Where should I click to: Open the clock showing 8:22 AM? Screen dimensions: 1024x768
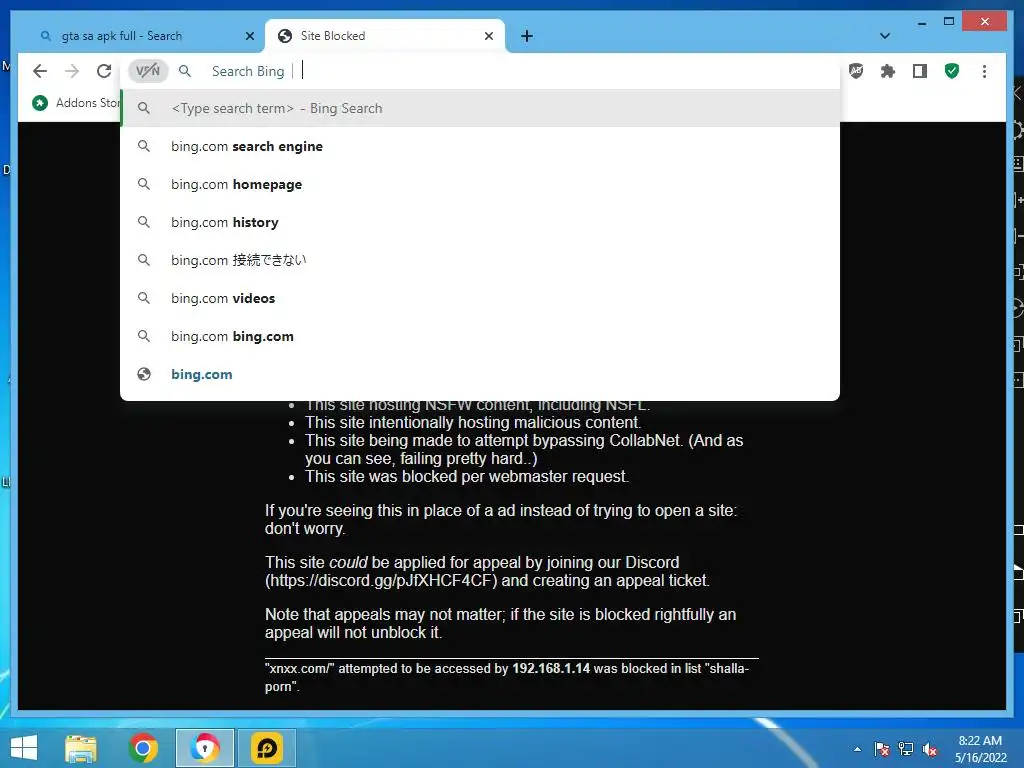click(980, 749)
